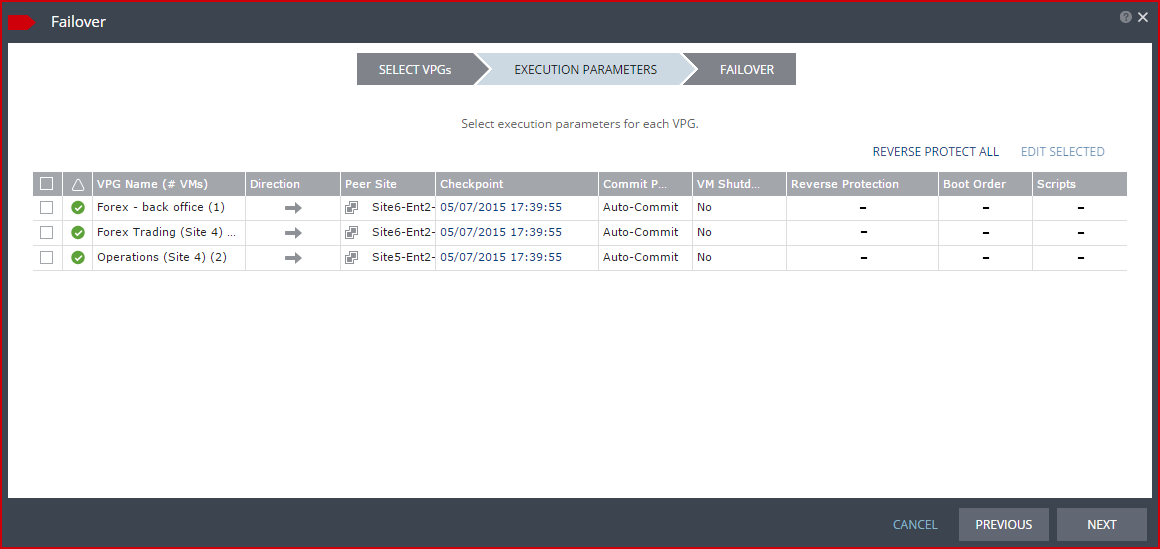Select 'Operations (Site 4) (2)' VPG name
This screenshot has width=1160, height=549.
click(x=162, y=257)
